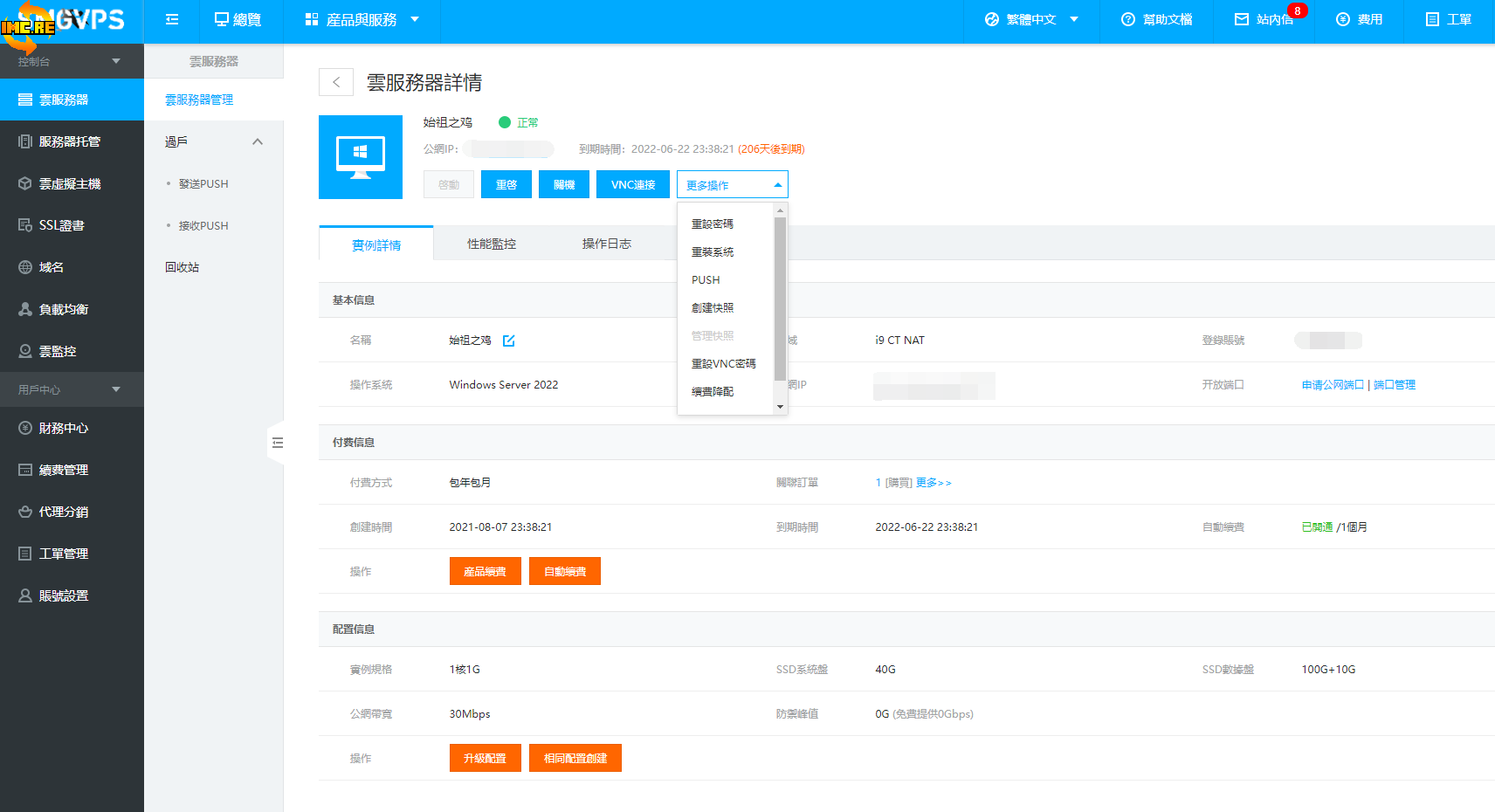Click the edit icon next to 始祖之鸡 name

[509, 341]
